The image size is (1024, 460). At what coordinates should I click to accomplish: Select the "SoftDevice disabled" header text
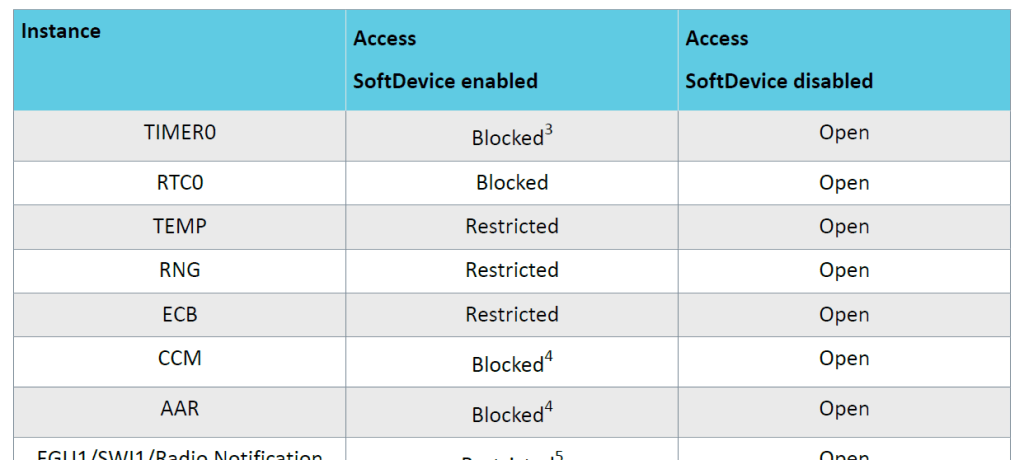[779, 81]
